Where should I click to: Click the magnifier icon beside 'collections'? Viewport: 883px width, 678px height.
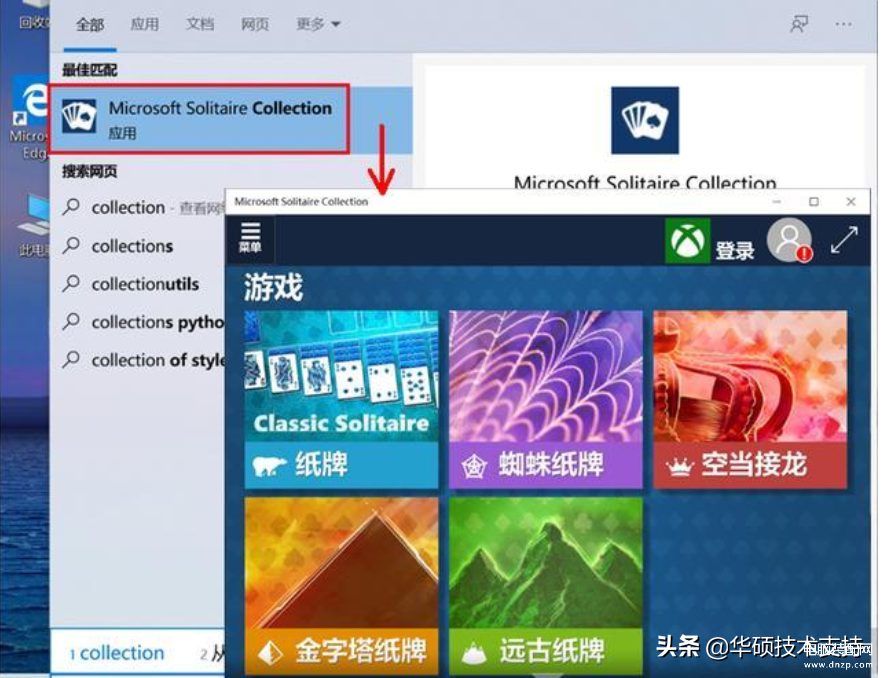[71, 246]
